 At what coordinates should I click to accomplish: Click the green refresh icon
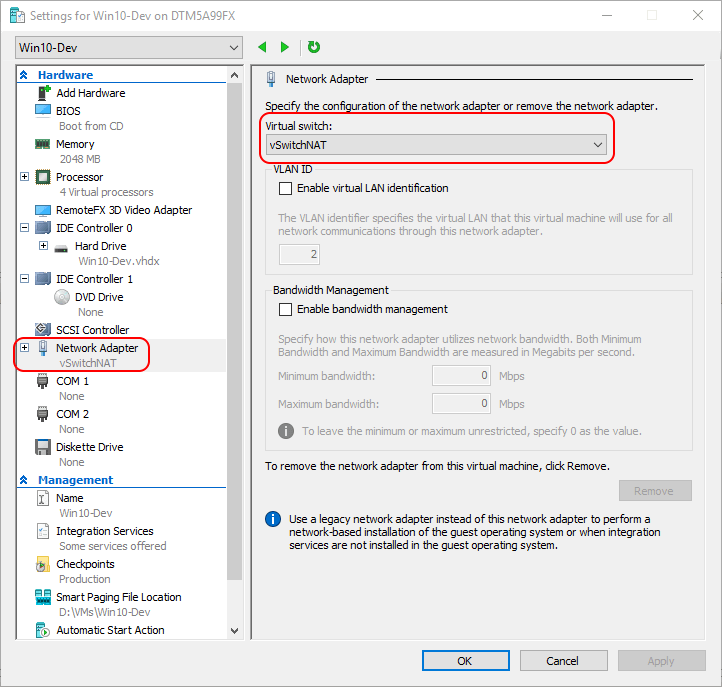coord(314,47)
